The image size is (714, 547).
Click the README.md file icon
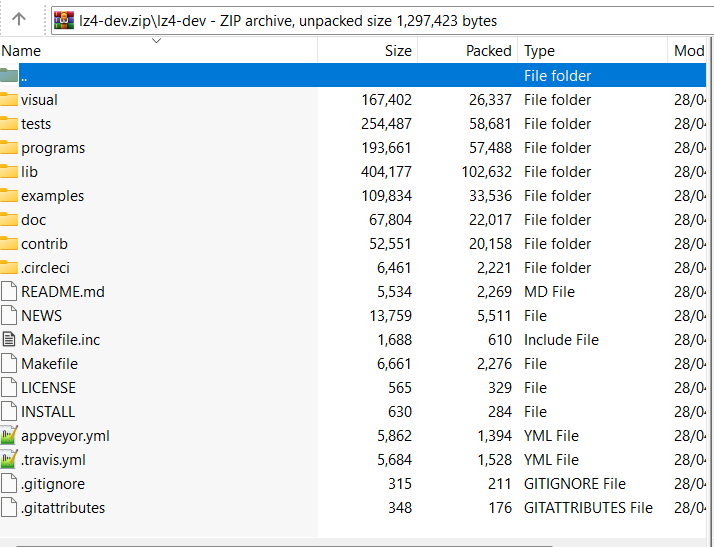point(9,292)
